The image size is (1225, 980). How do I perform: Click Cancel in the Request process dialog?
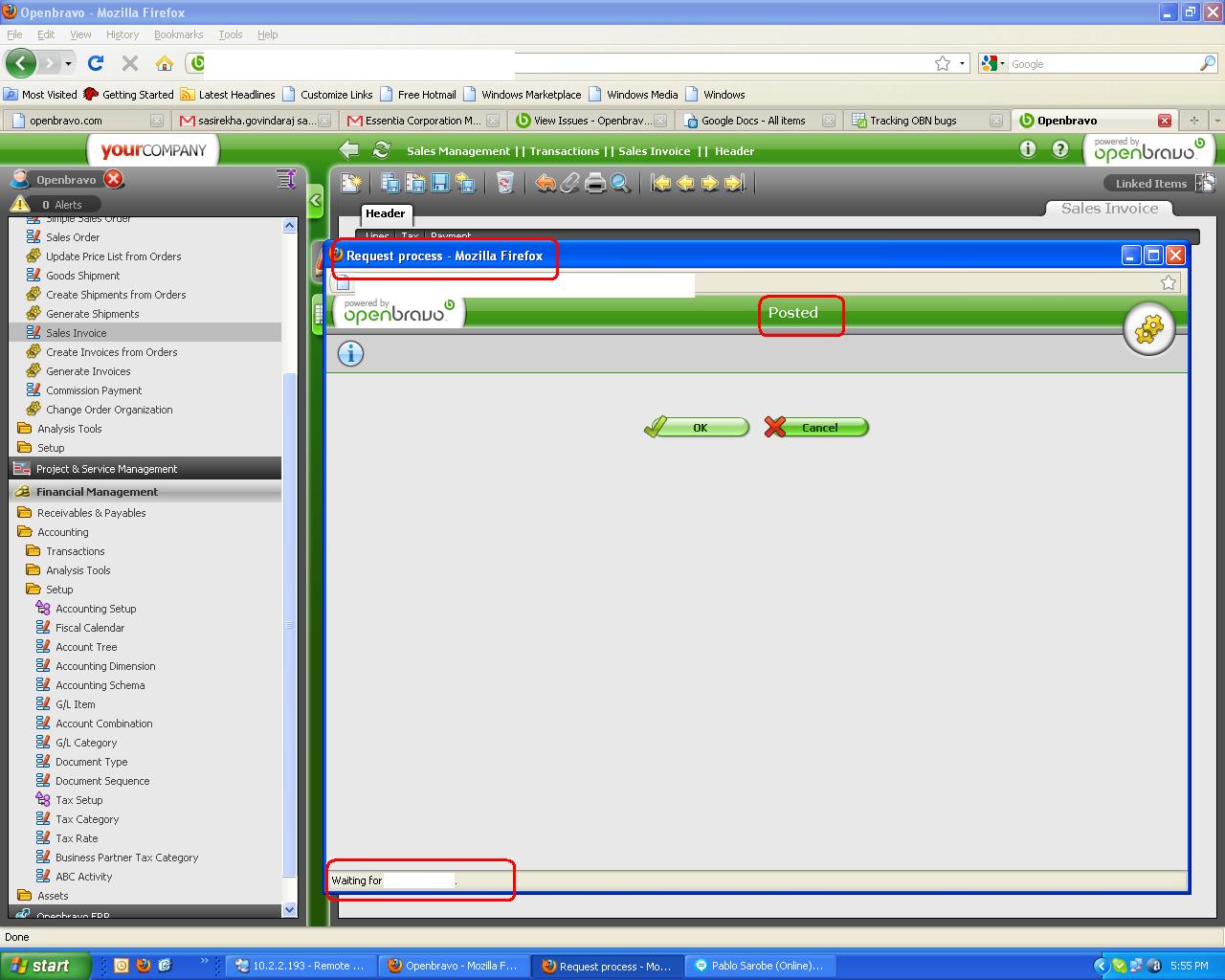[816, 427]
